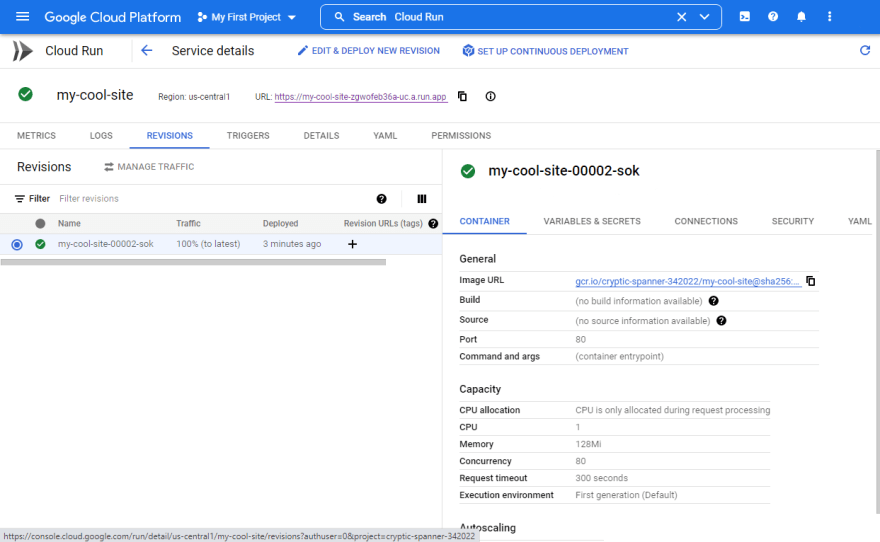Click Set Up Continuous Deployment
This screenshot has height=542, width=880.
545,51
